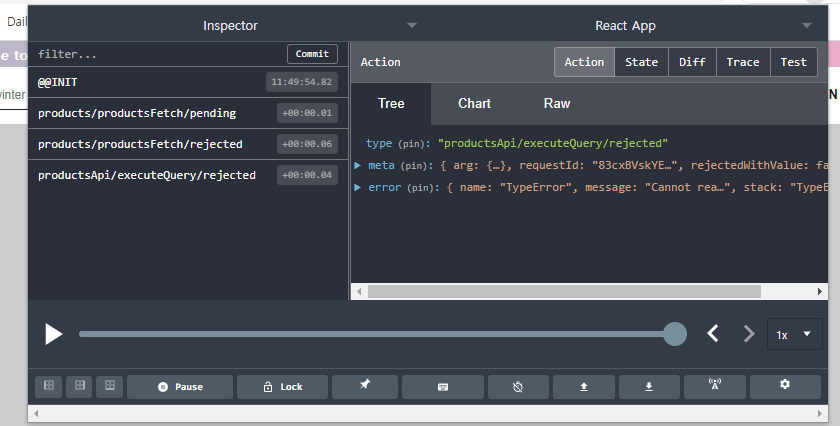The height and width of the screenshot is (426, 840).
Task: Toggle the slider timer icon
Action: tap(518, 387)
